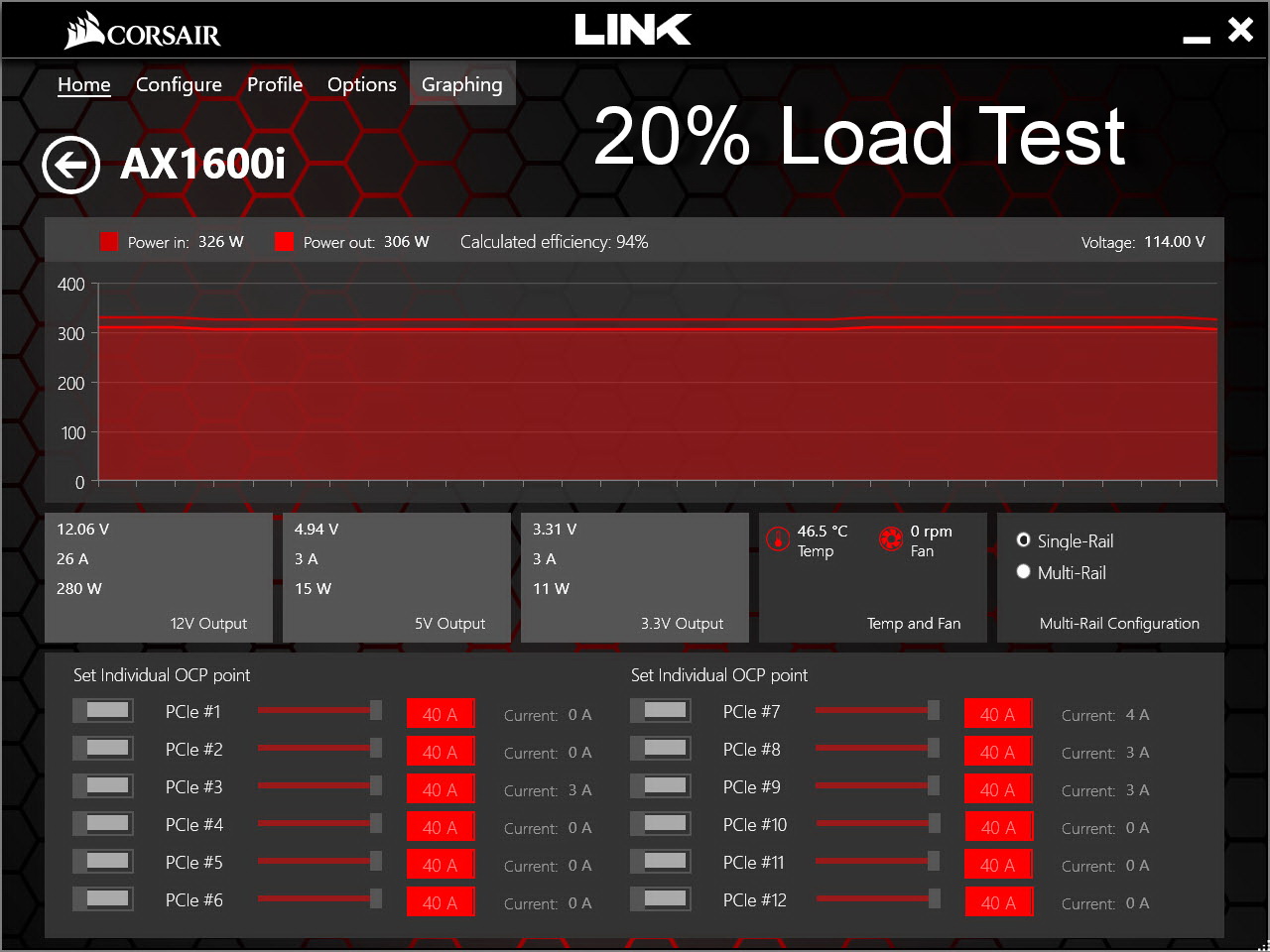Viewport: 1270px width, 952px height.
Task: Toggle the PCIe #4 OCP switch
Action: click(103, 824)
